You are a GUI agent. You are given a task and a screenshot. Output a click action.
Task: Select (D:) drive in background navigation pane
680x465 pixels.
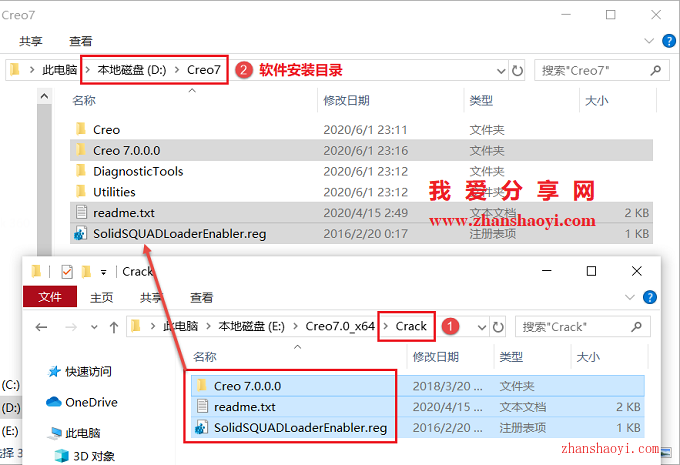tap(10, 408)
